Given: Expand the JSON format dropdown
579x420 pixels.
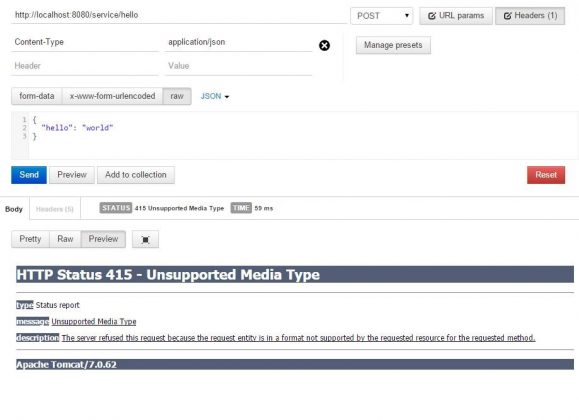Looking at the screenshot, I should pos(215,96).
